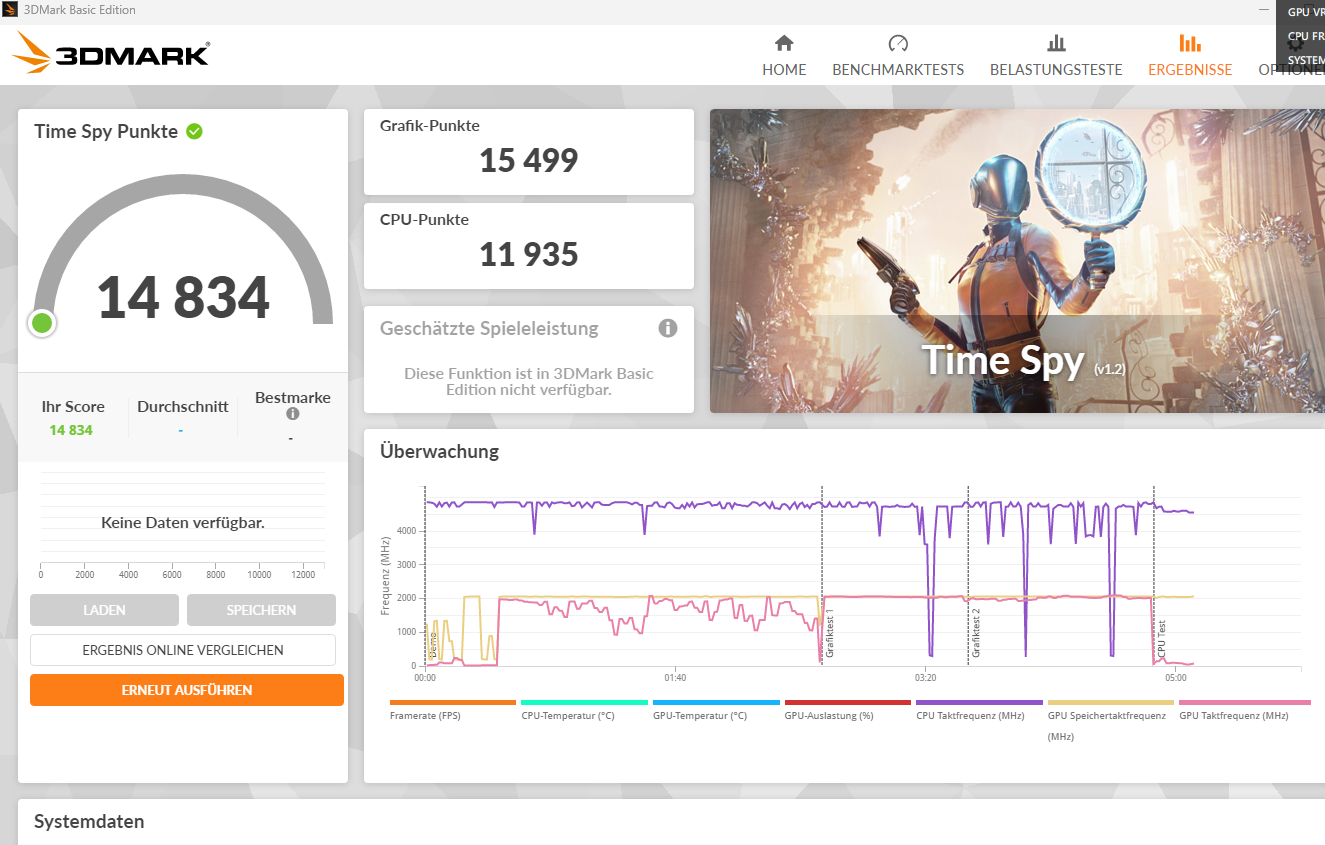Click the main score 14 834

click(183, 297)
